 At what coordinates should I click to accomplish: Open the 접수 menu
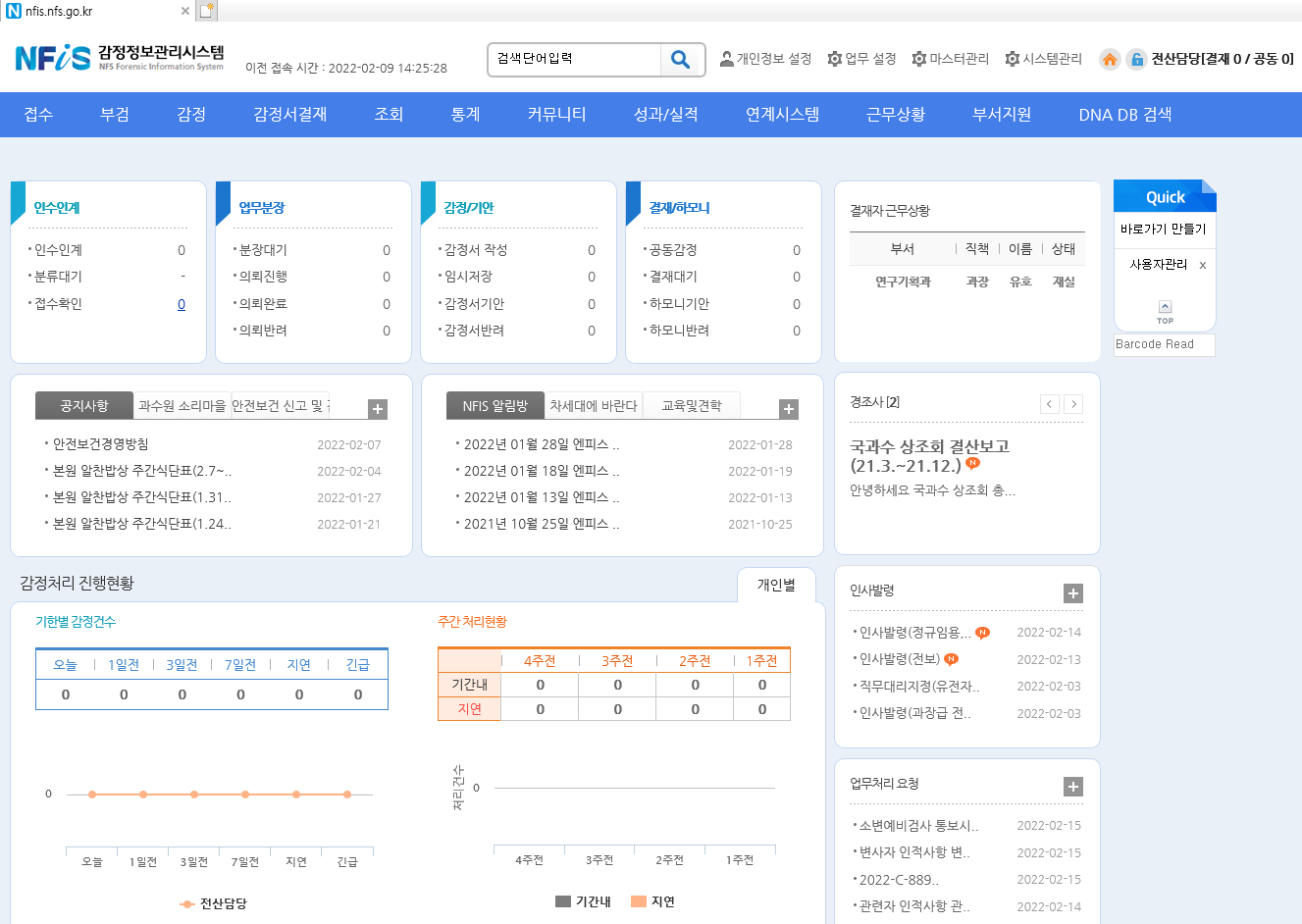pyautogui.click(x=38, y=115)
